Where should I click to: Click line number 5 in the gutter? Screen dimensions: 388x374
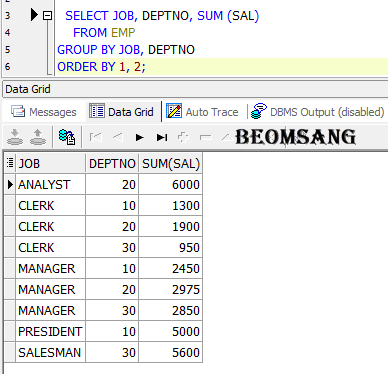pos(8,50)
